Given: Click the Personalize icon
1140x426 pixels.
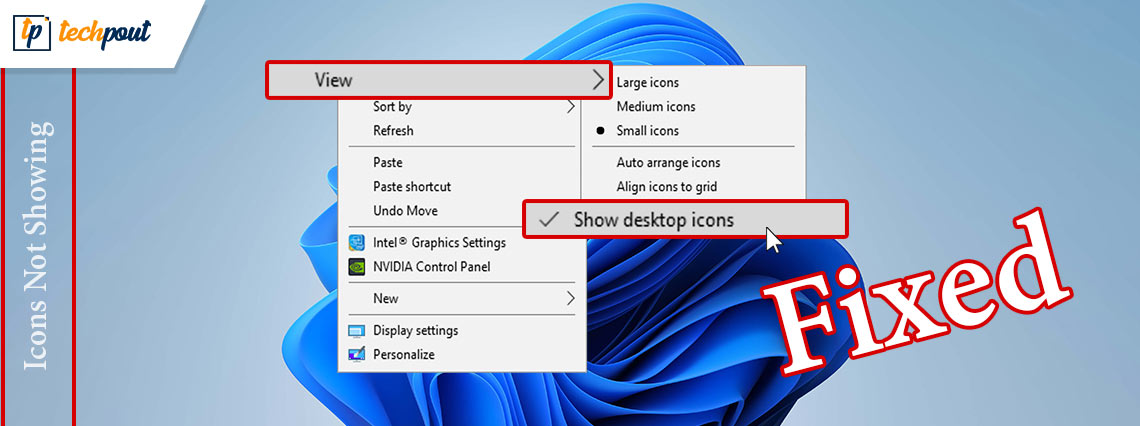Looking at the screenshot, I should (x=357, y=355).
